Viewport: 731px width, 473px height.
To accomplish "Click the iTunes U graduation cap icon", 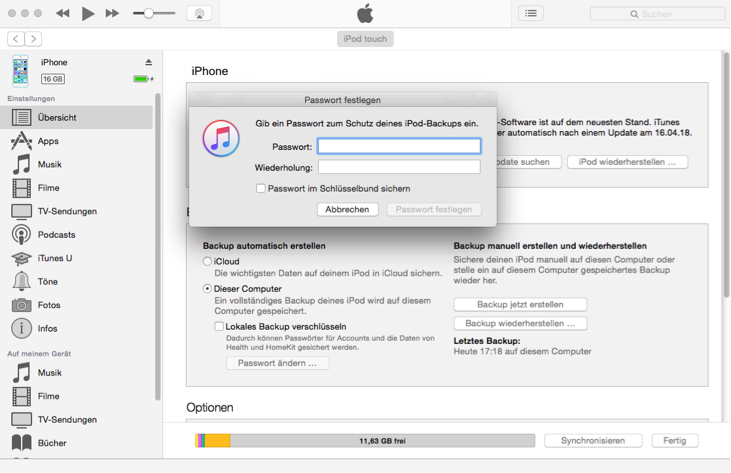I will point(21,258).
